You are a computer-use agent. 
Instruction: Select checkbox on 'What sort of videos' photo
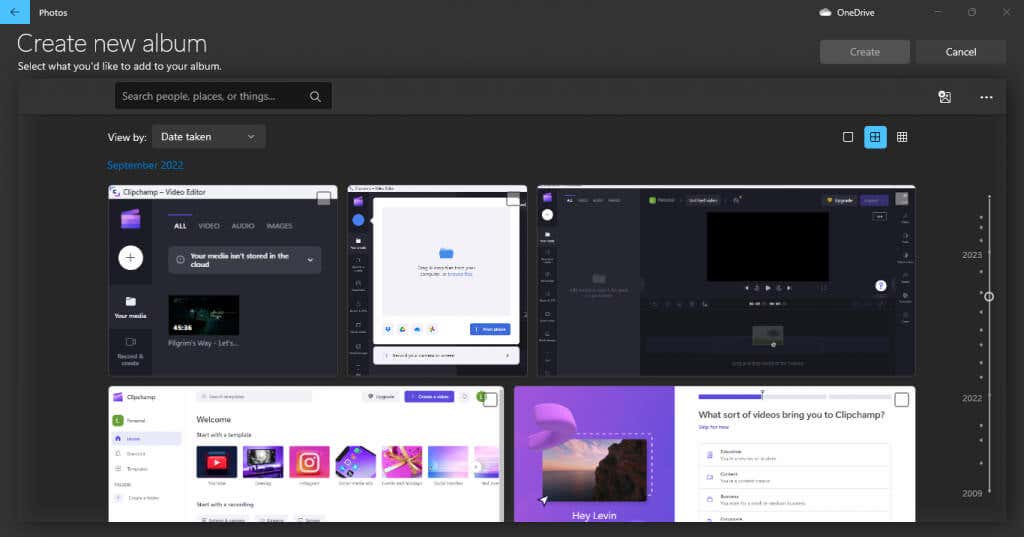(x=901, y=400)
